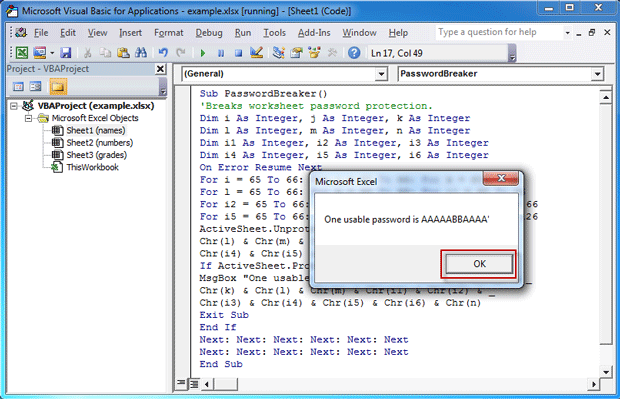
Task: Open the Edit menu
Action: pyautogui.click(x=68, y=33)
